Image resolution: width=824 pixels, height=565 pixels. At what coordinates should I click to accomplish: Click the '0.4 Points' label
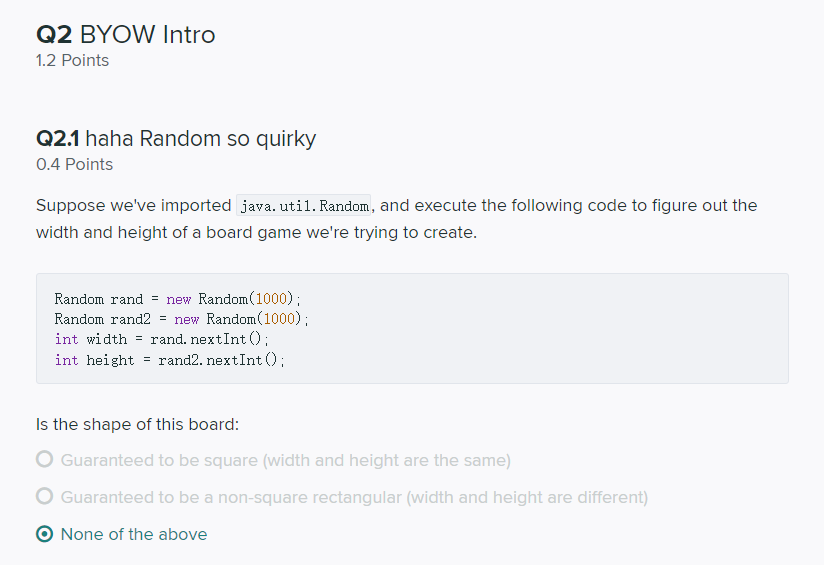74,165
